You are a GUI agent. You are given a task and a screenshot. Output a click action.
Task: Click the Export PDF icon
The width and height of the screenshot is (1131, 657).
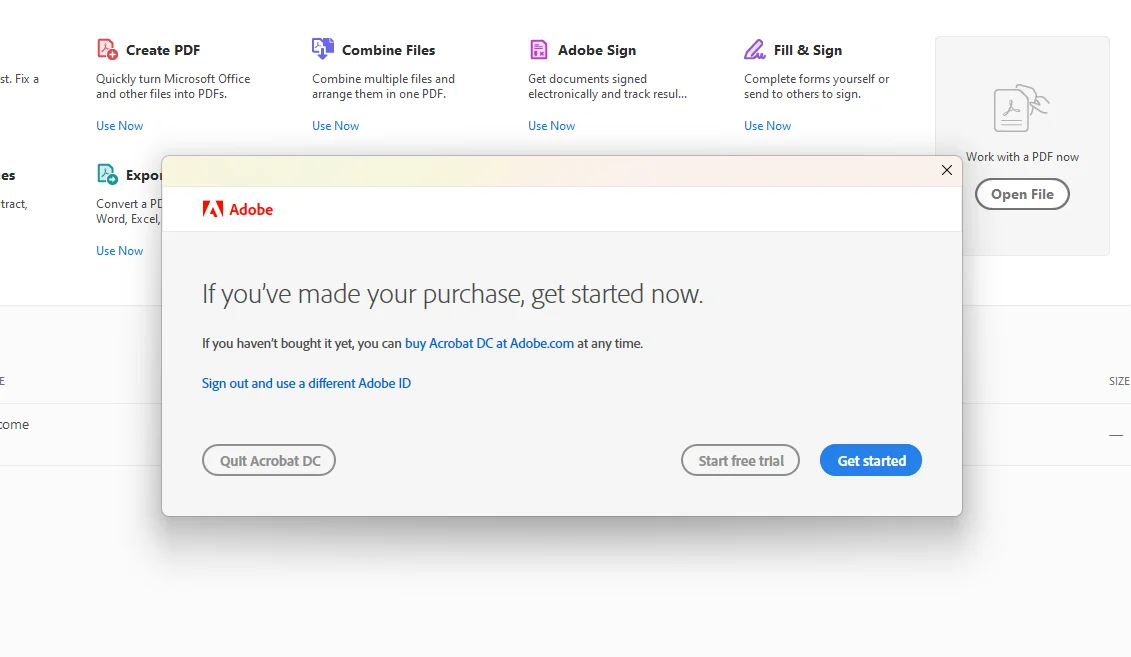coord(107,174)
